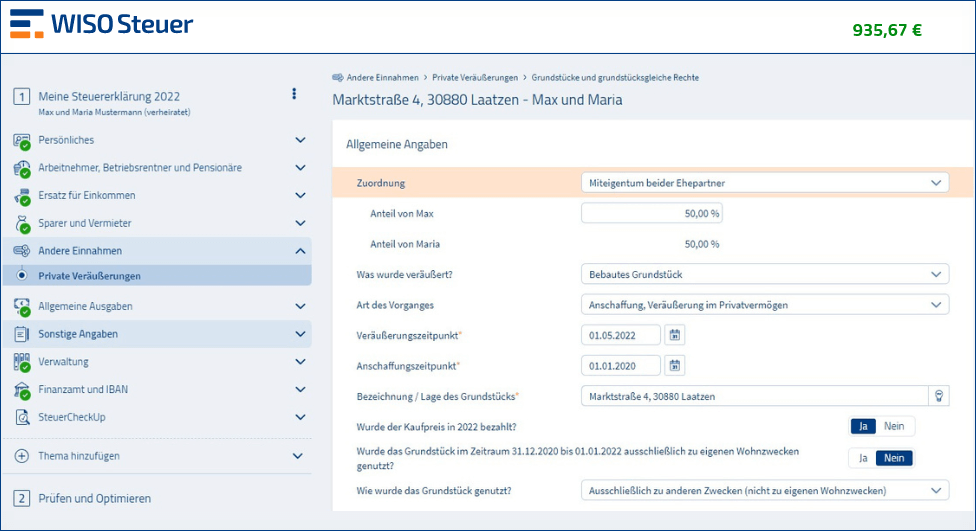Click the Allgemeine Angaben heading
Image resolution: width=976 pixels, height=531 pixels.
click(396, 144)
